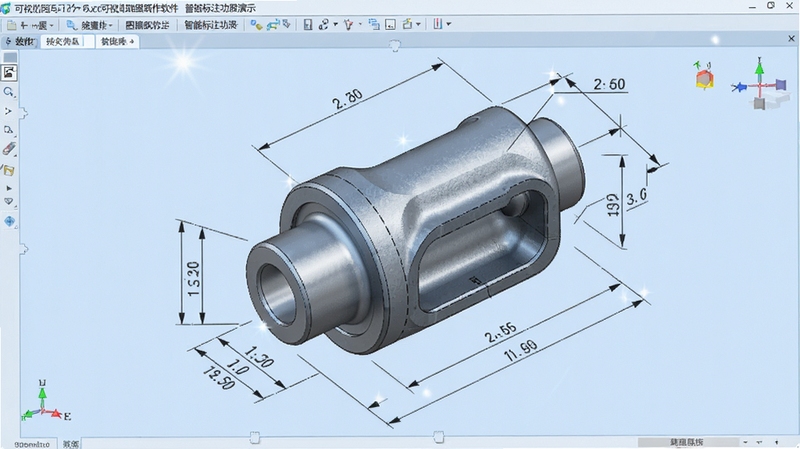Click the funnel filter icon in toolbar
Viewport: 800px width, 449px height.
point(348,24)
